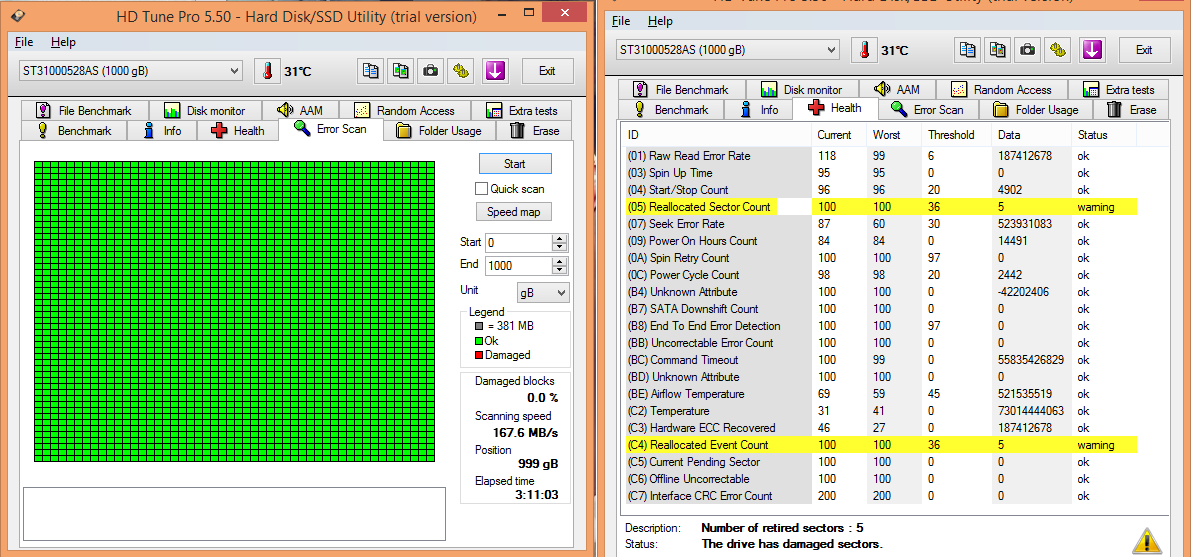Open Help menu in right window
Image resolution: width=1191 pixels, height=557 pixels.
[660, 21]
